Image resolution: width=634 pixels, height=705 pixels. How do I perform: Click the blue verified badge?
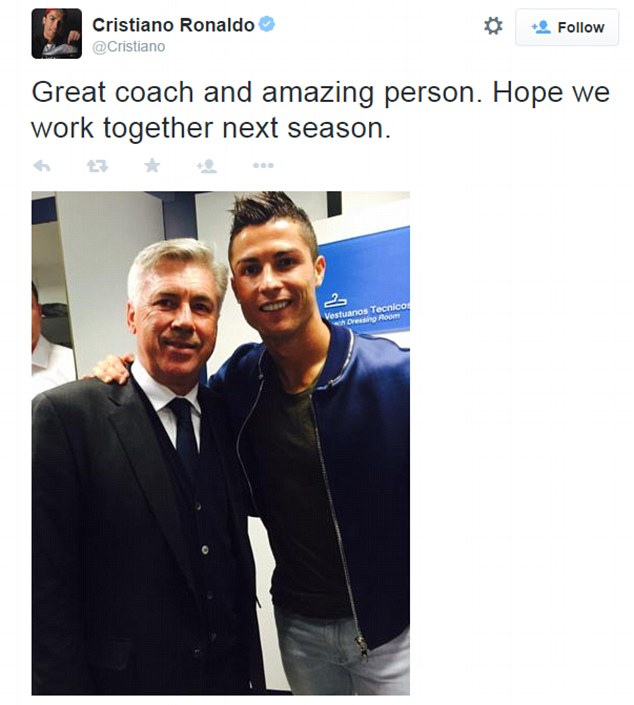tap(267, 25)
